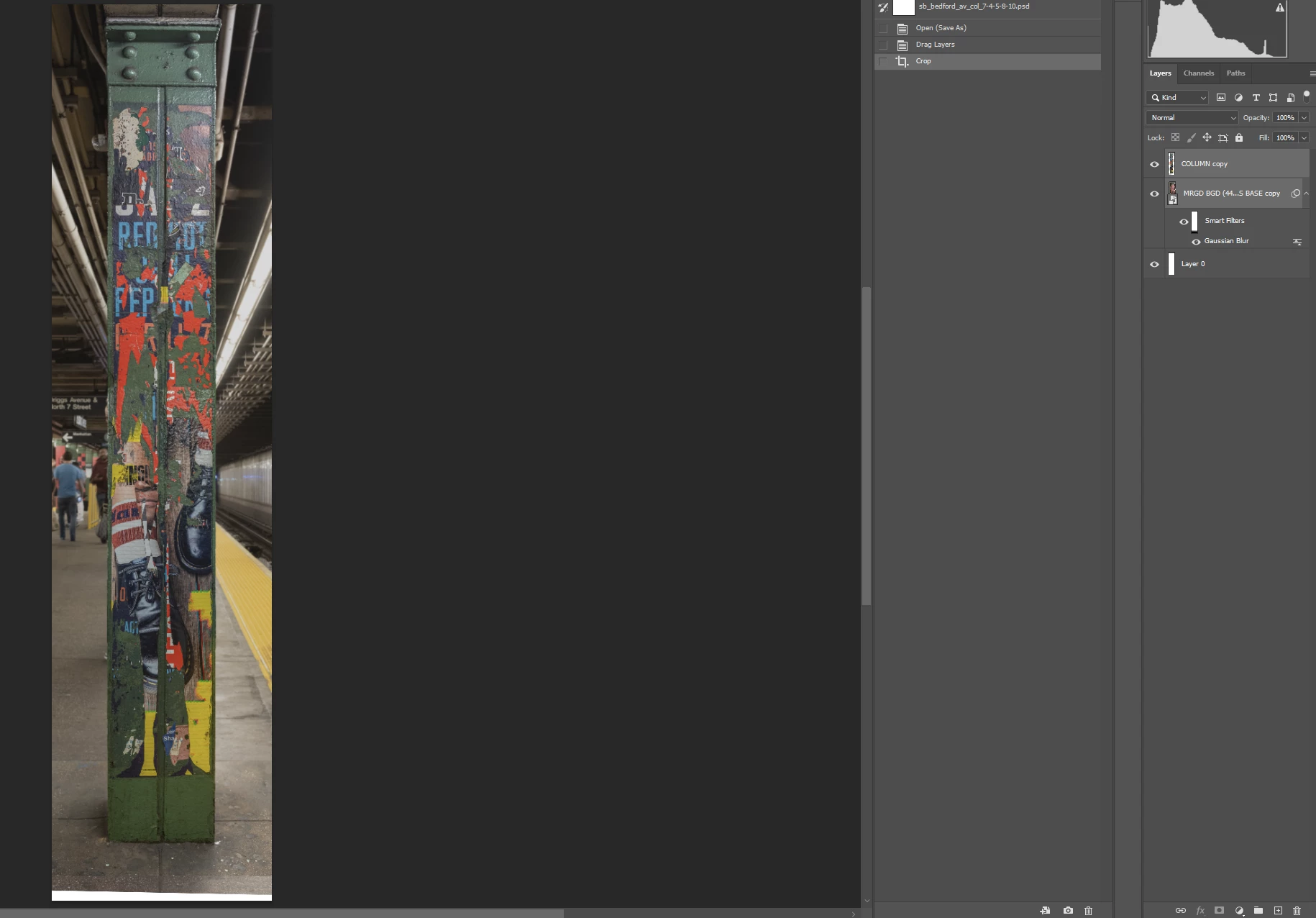Hide the MRGD BGD BASE copy layer
The image size is (1316, 918).
pyautogui.click(x=1154, y=194)
